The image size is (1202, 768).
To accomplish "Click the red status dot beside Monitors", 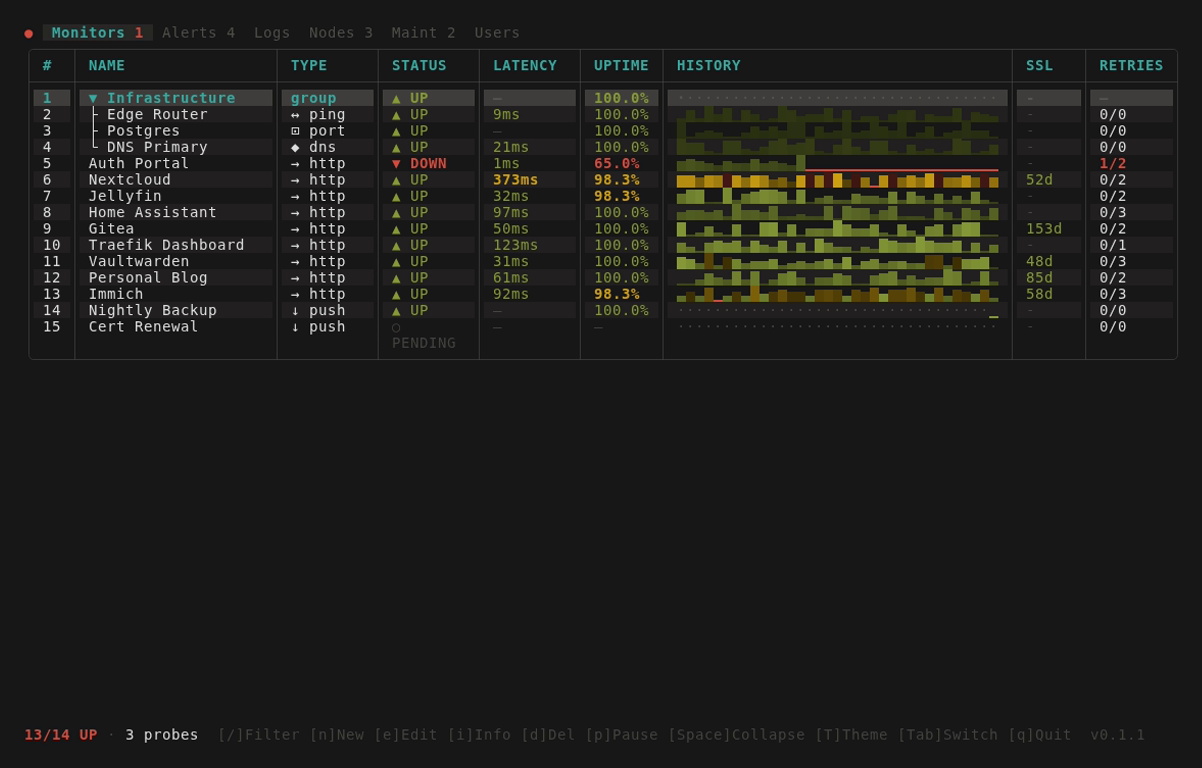I will [x=29, y=33].
